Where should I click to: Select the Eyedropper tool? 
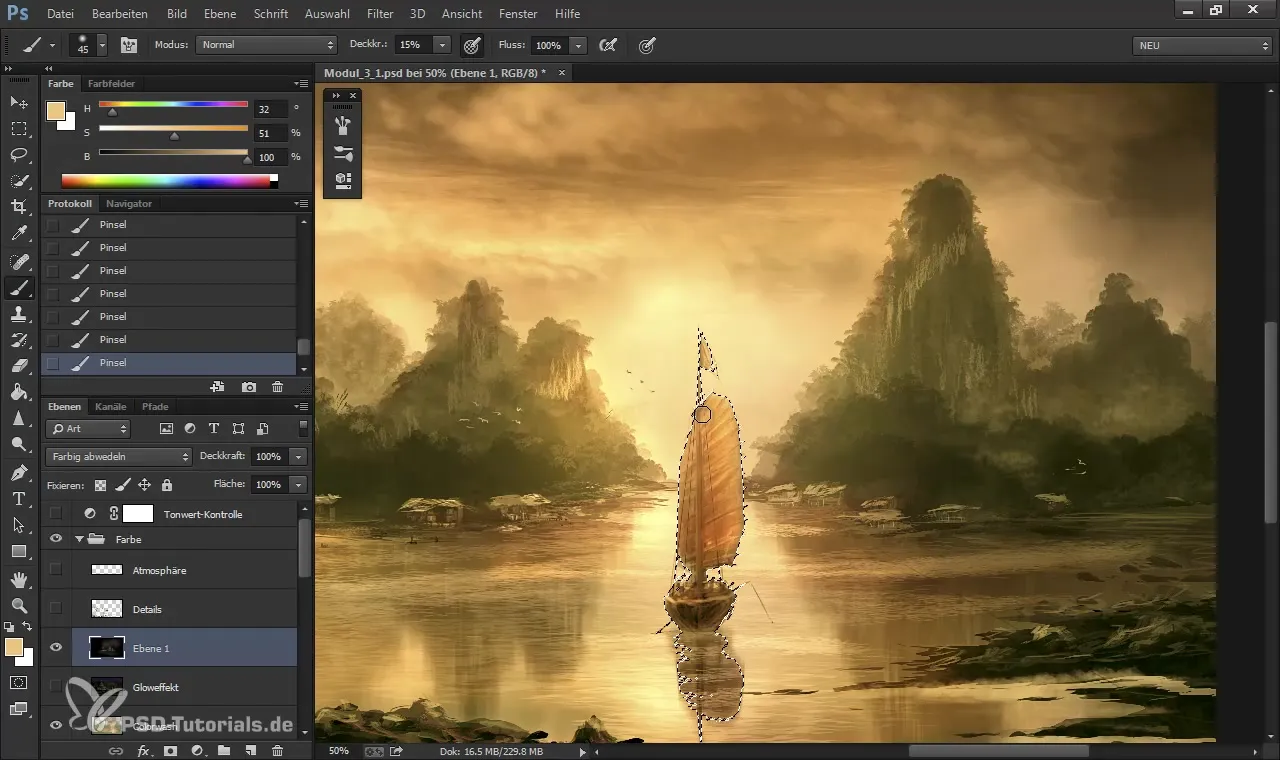pos(19,234)
